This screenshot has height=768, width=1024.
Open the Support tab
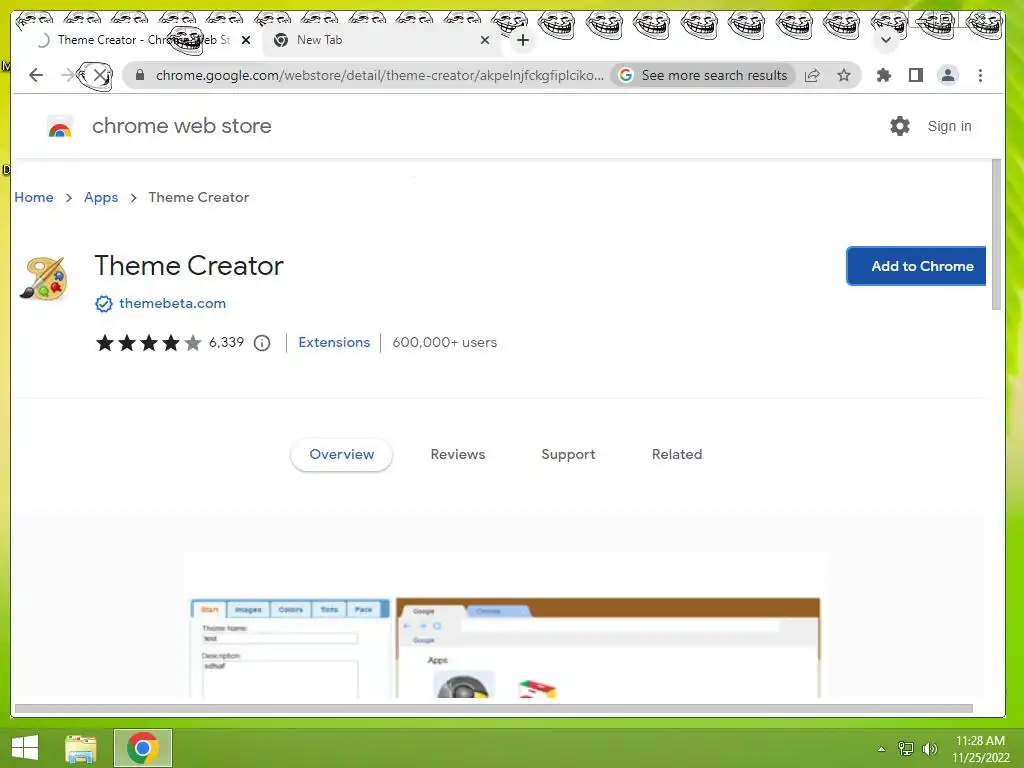point(568,455)
